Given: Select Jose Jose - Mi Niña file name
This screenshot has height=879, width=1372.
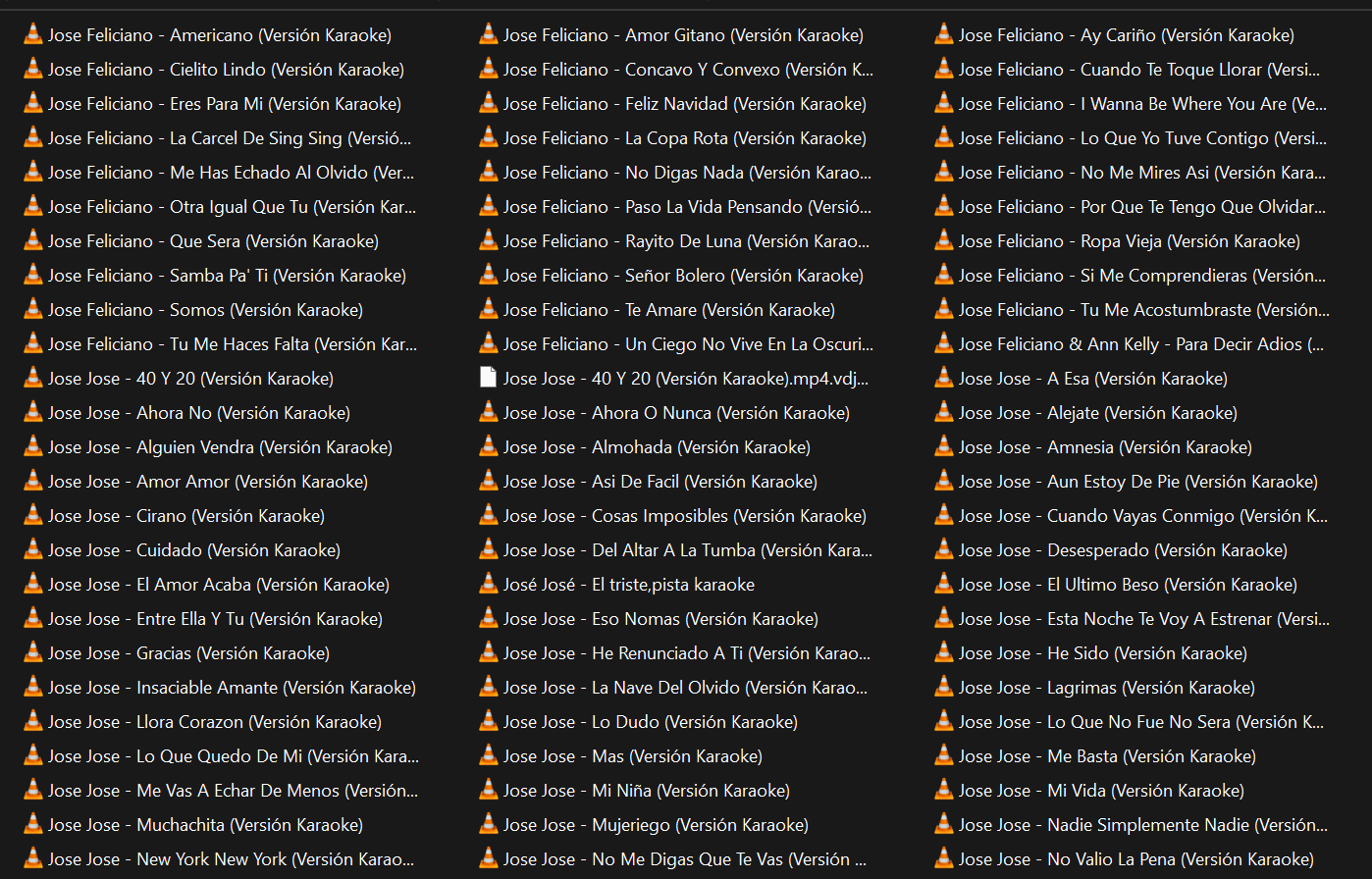Looking at the screenshot, I should click(646, 791).
